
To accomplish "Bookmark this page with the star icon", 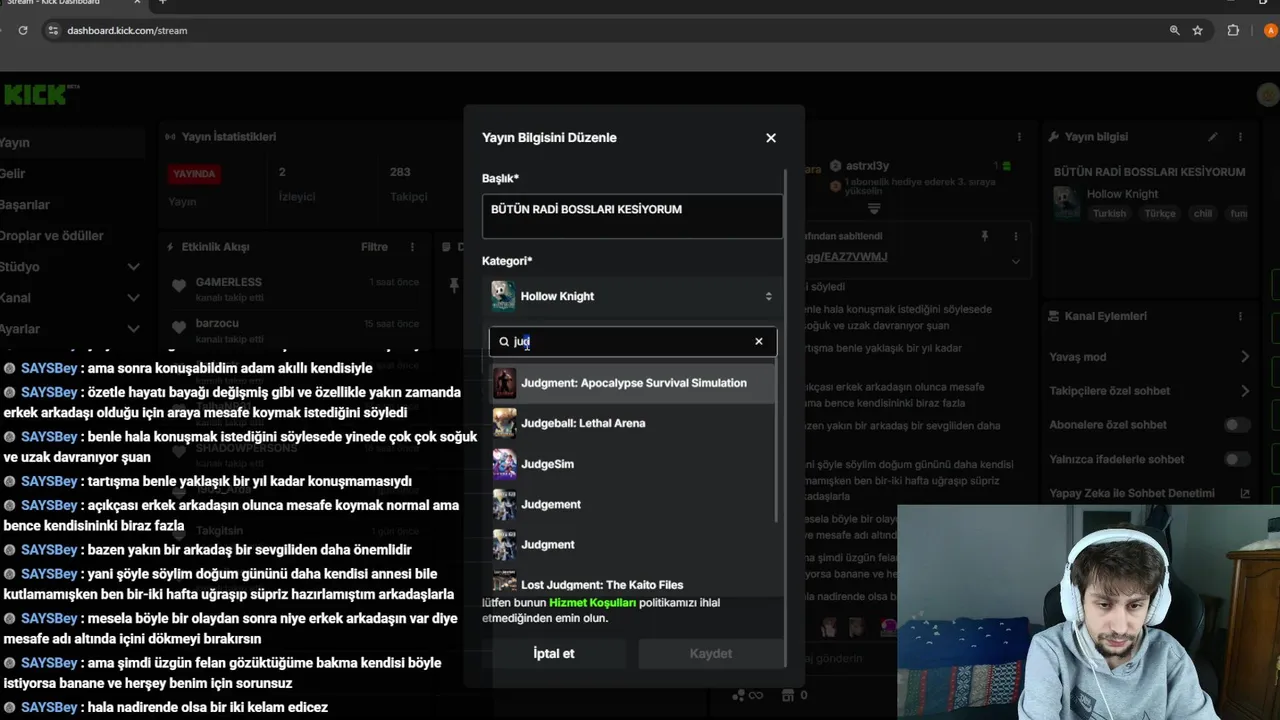I will (x=1197, y=30).
